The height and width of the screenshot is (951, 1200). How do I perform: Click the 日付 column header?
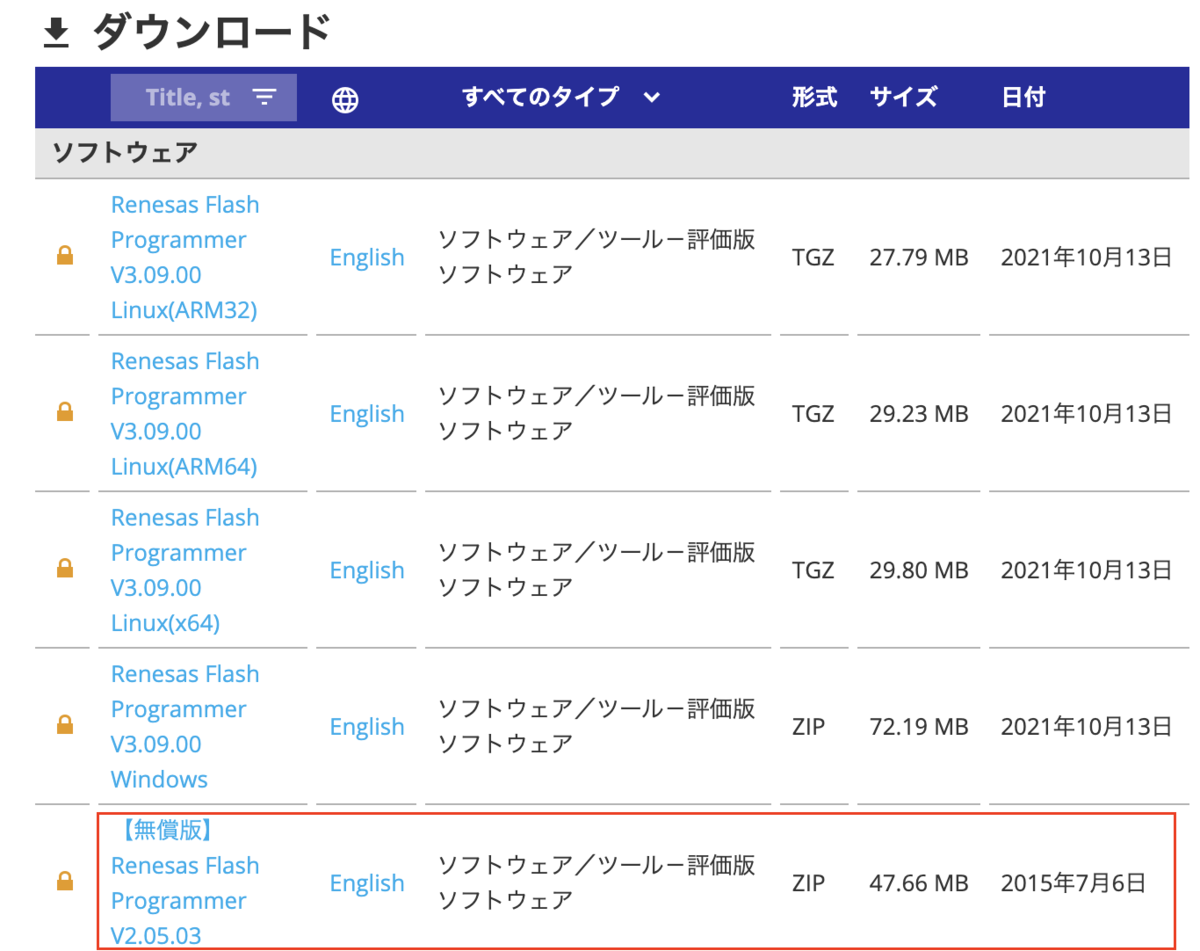pos(1023,97)
